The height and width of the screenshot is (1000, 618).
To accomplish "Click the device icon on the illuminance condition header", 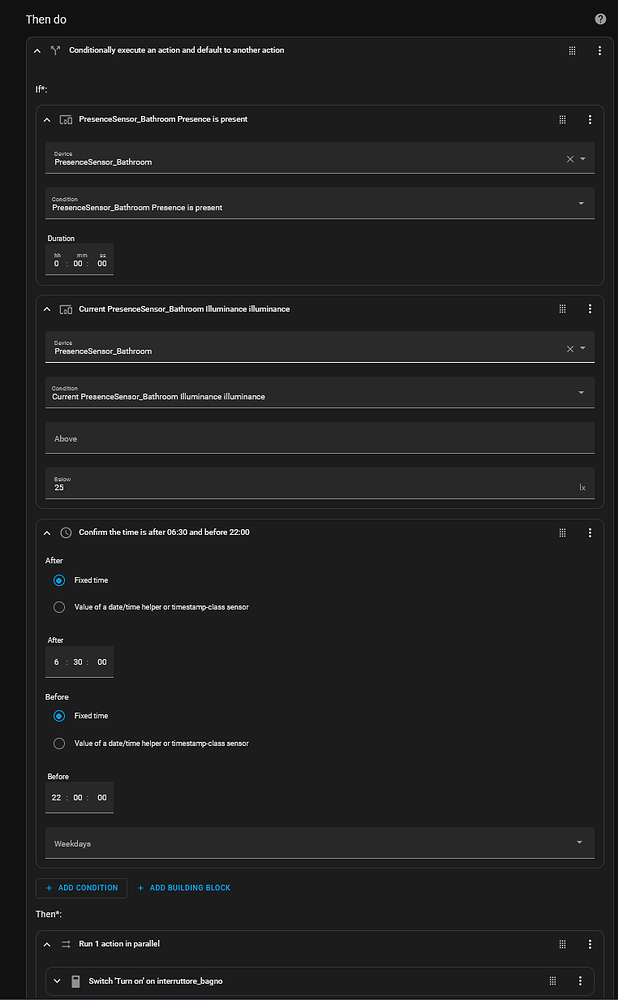I will pyautogui.click(x=64, y=308).
